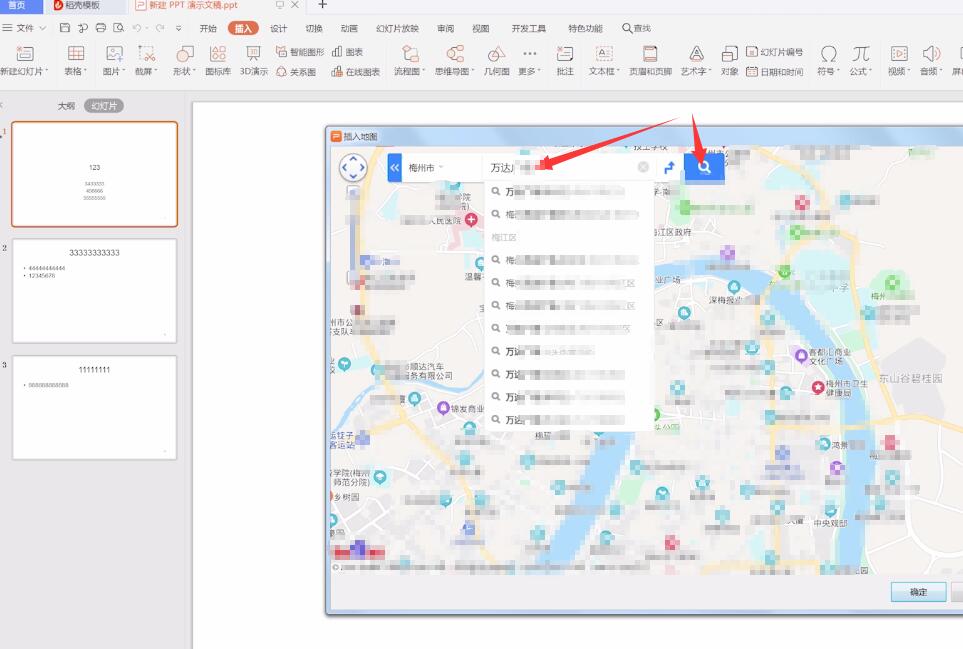
Task: Open the 视图 view tab
Action: point(480,28)
